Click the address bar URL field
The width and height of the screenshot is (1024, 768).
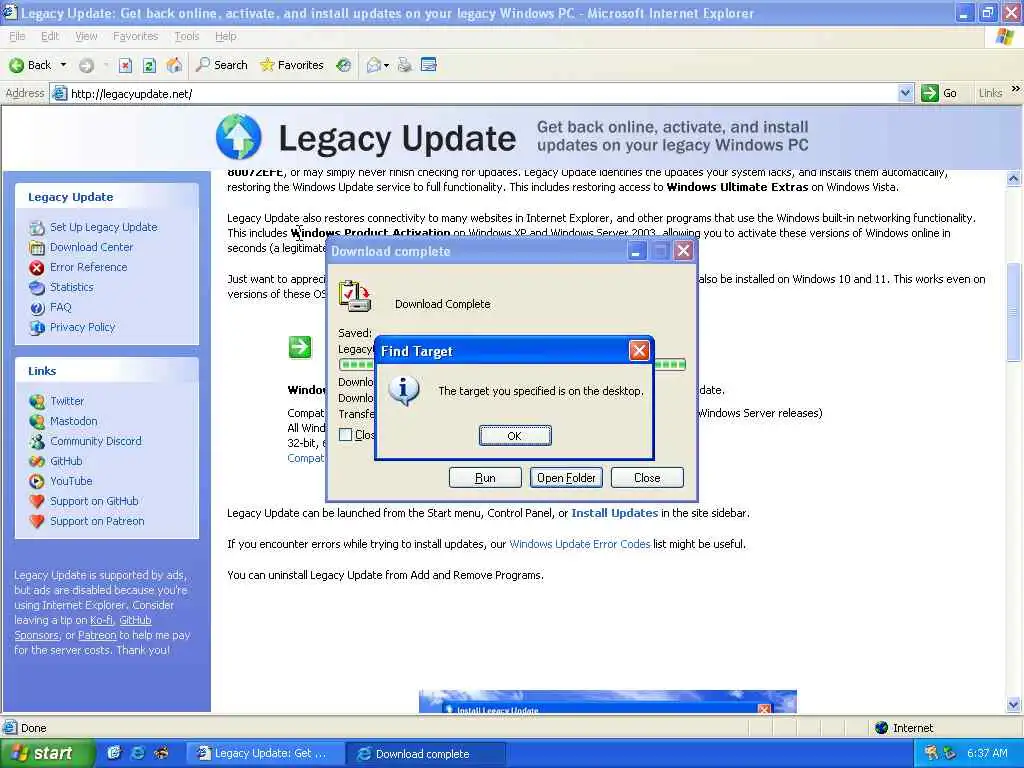482,93
